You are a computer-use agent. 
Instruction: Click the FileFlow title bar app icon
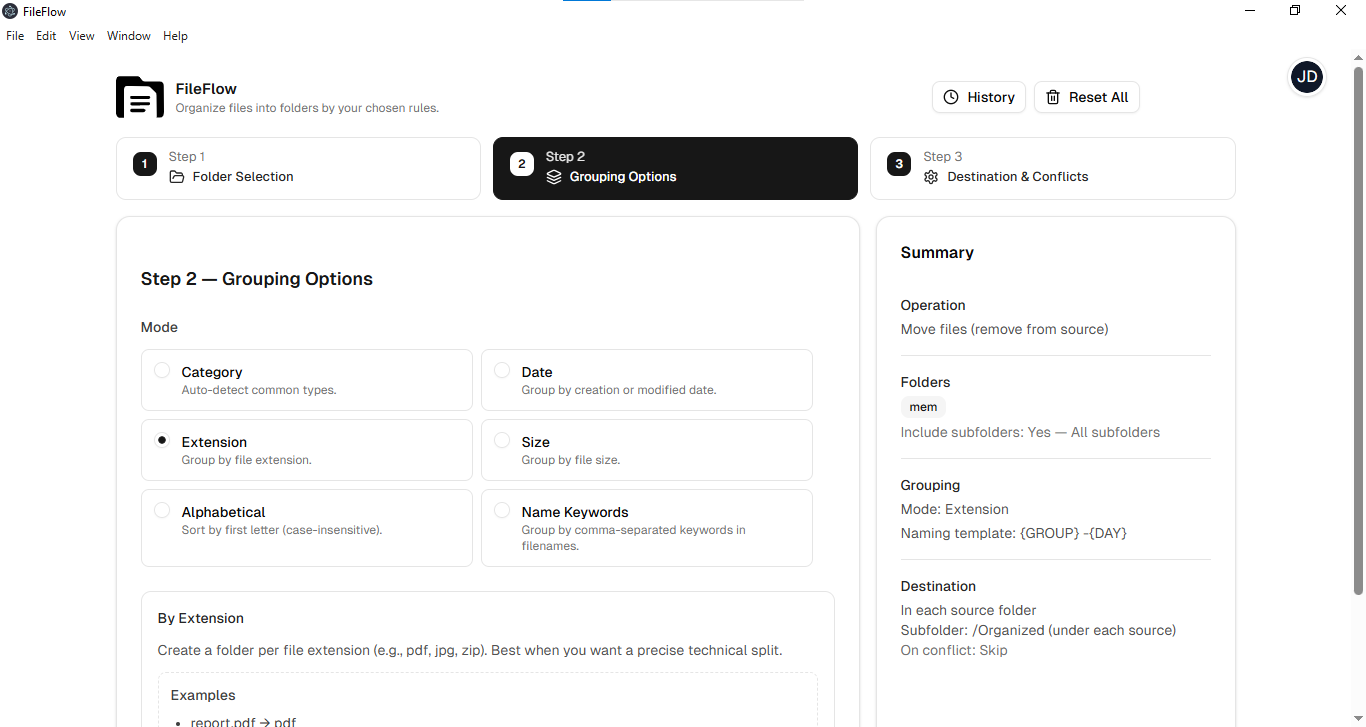(10, 11)
